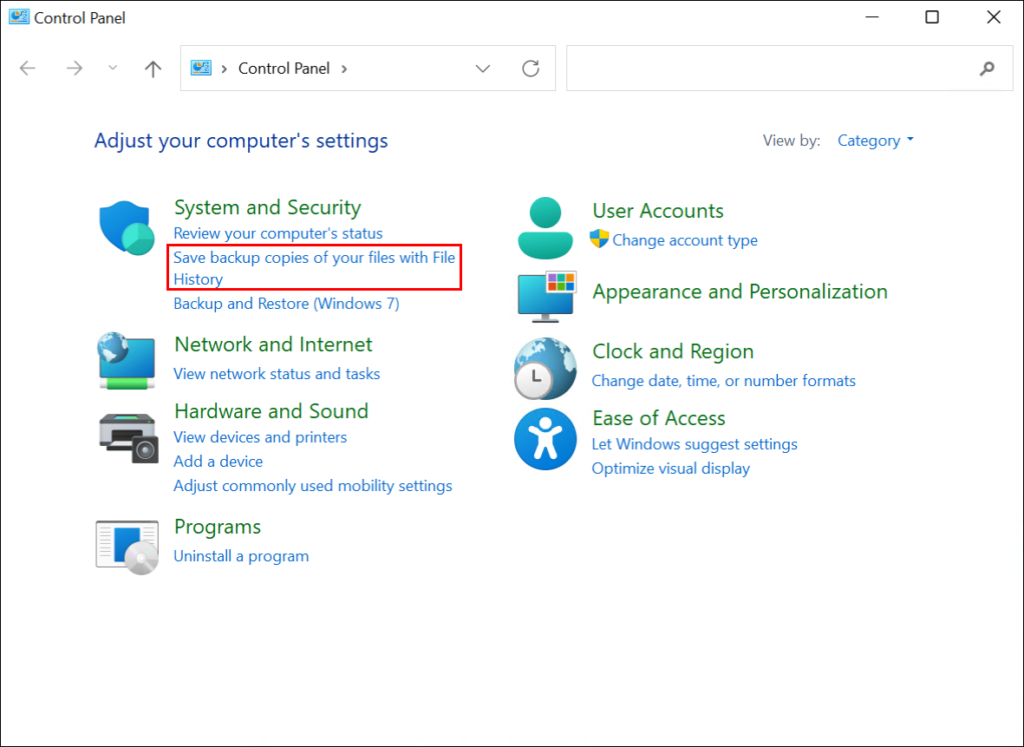1024x747 pixels.
Task: Open the System and Security shield icon
Action: pos(127,228)
